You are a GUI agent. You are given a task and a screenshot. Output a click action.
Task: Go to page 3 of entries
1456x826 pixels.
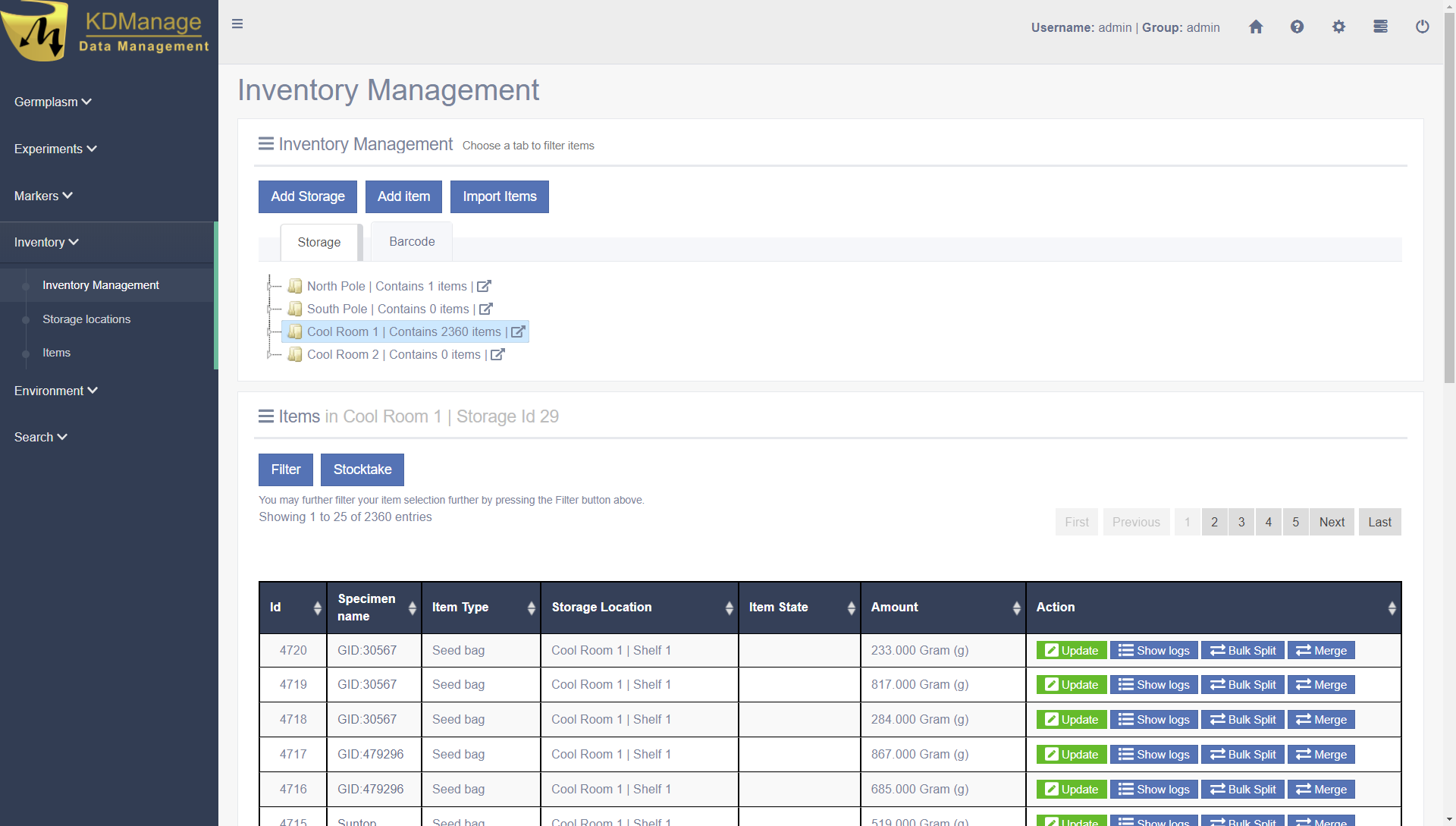pyautogui.click(x=1241, y=522)
